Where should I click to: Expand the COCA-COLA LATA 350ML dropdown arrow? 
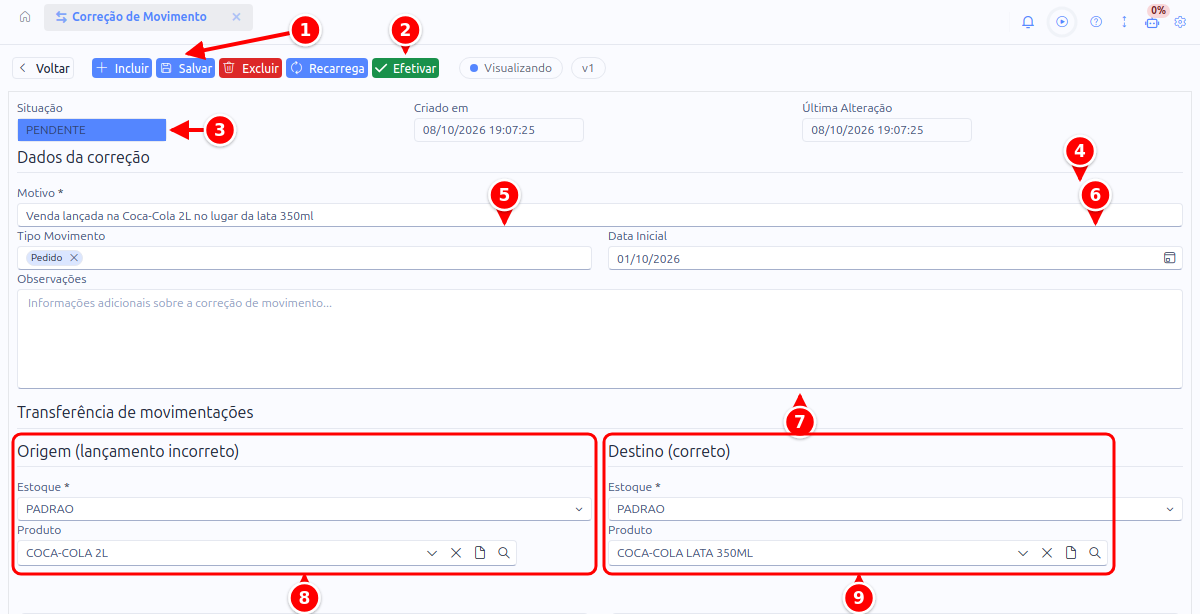1023,553
